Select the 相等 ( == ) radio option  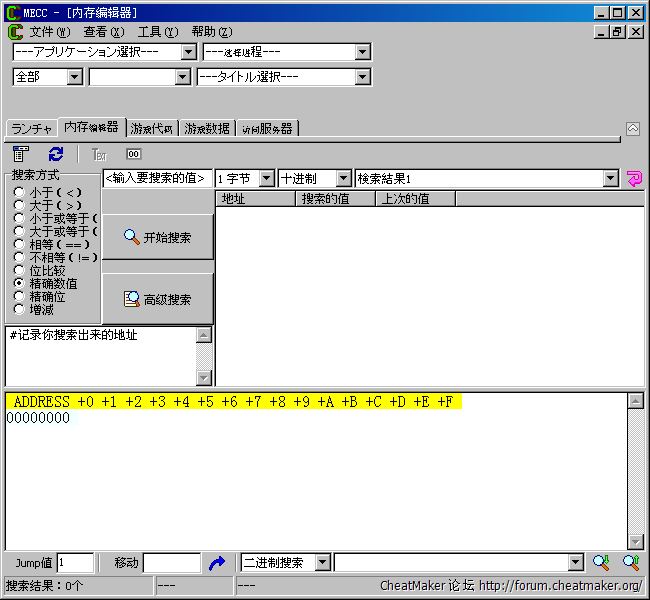pyautogui.click(x=19, y=245)
